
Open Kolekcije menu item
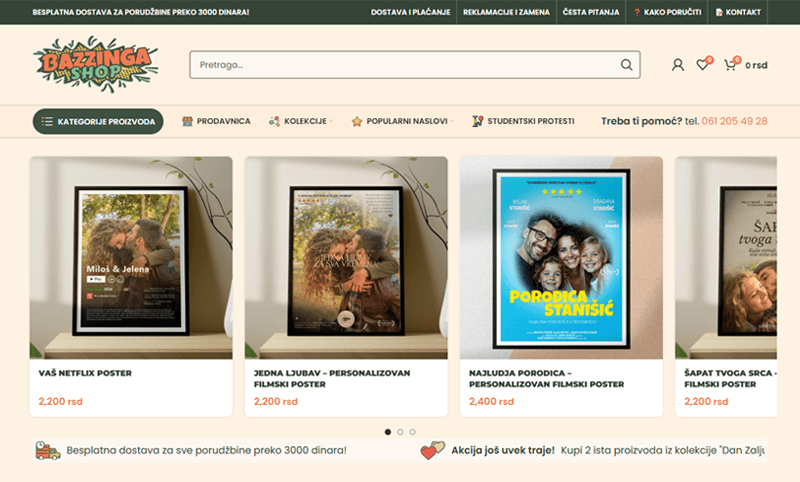coord(305,121)
